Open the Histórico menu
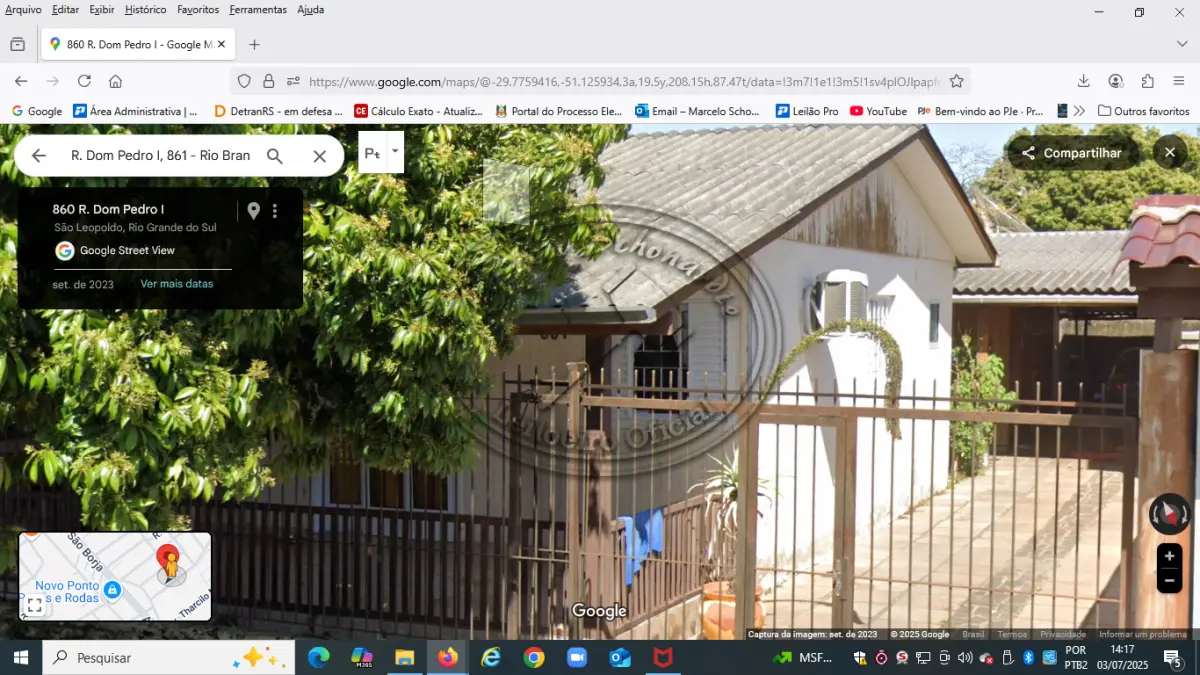Viewport: 1200px width, 675px height. [146, 10]
